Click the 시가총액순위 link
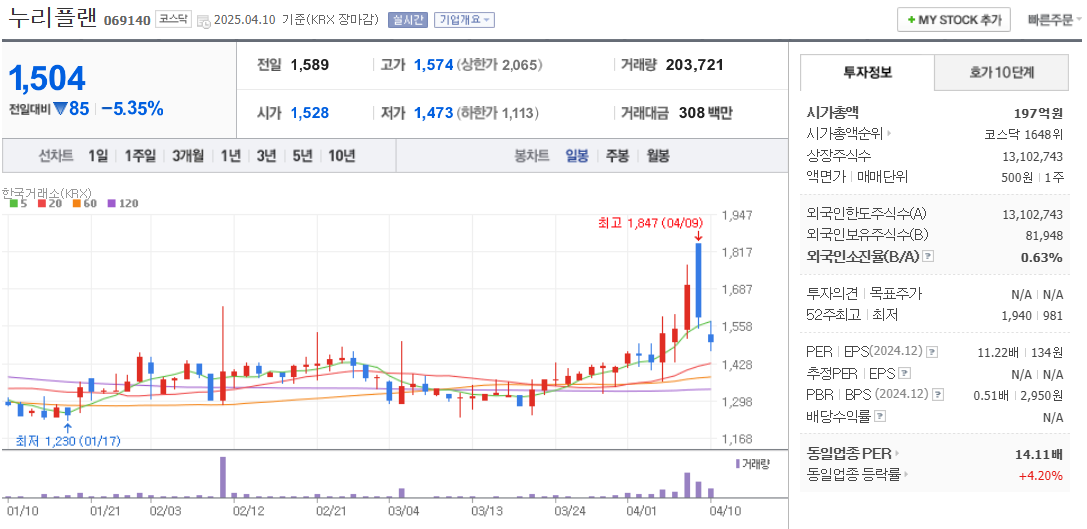The width and height of the screenshot is (1087, 529). tap(845, 134)
